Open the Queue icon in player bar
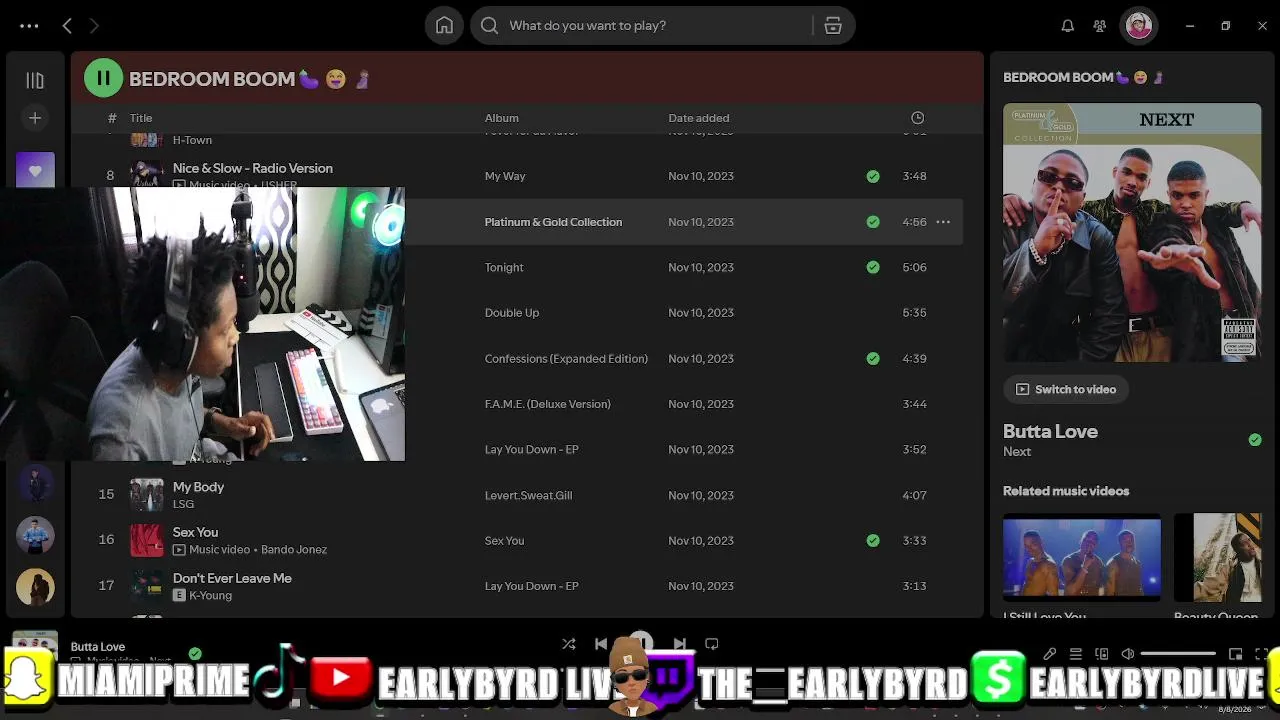The width and height of the screenshot is (1280, 720). point(1076,654)
